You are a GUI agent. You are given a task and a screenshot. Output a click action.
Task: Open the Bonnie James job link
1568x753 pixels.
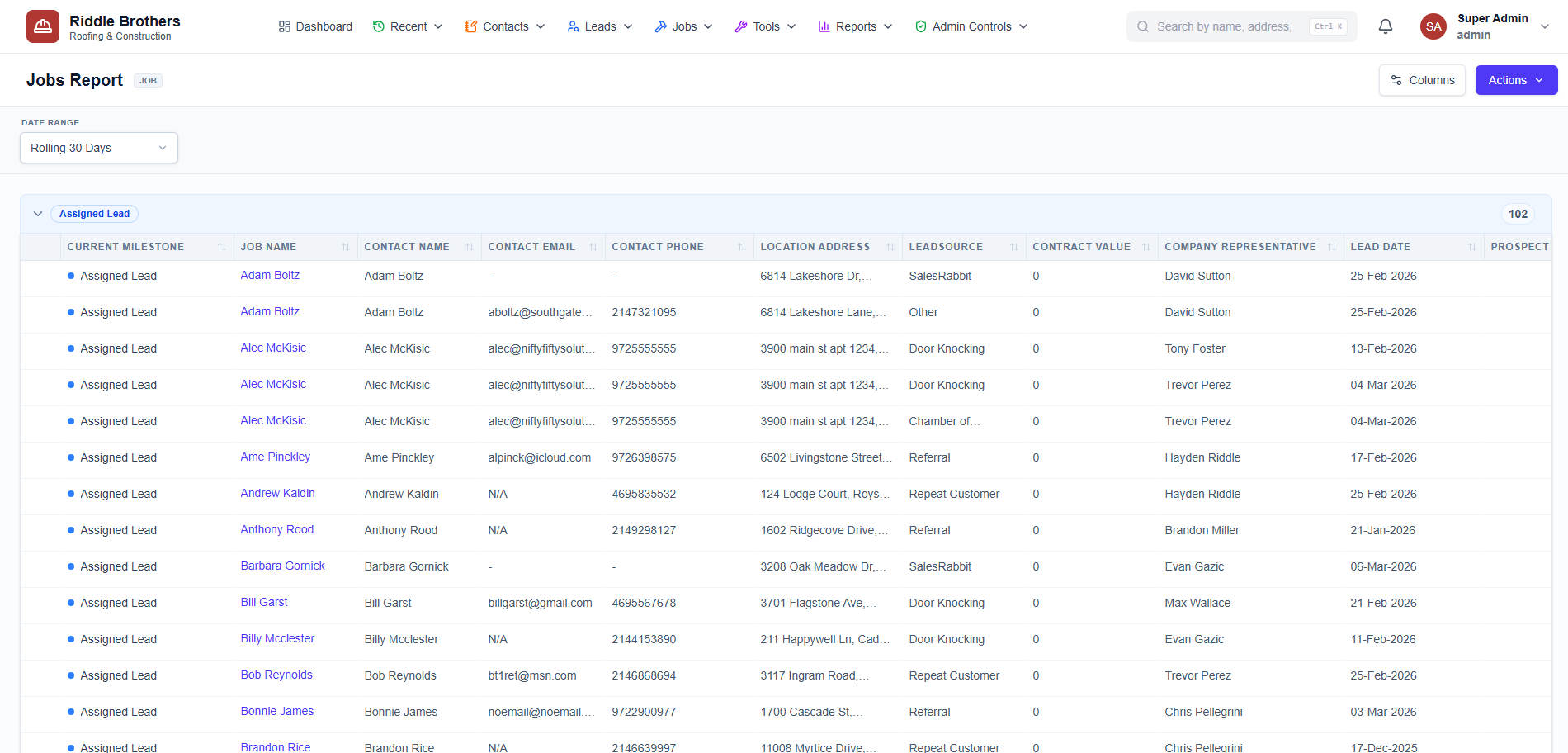click(x=276, y=711)
